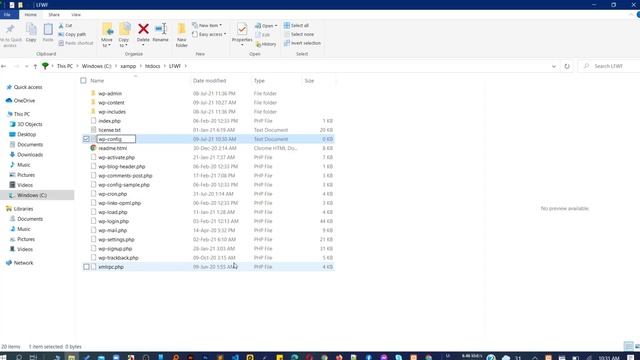Open the New item dropdown
The height and width of the screenshot is (360, 640).
pyautogui.click(x=207, y=25)
